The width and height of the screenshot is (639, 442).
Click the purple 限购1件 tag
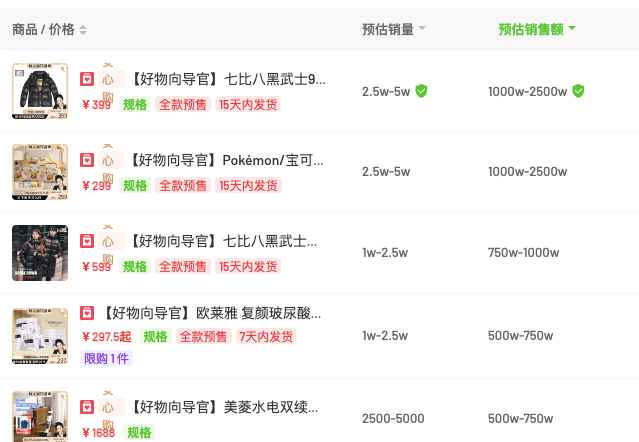click(x=106, y=358)
